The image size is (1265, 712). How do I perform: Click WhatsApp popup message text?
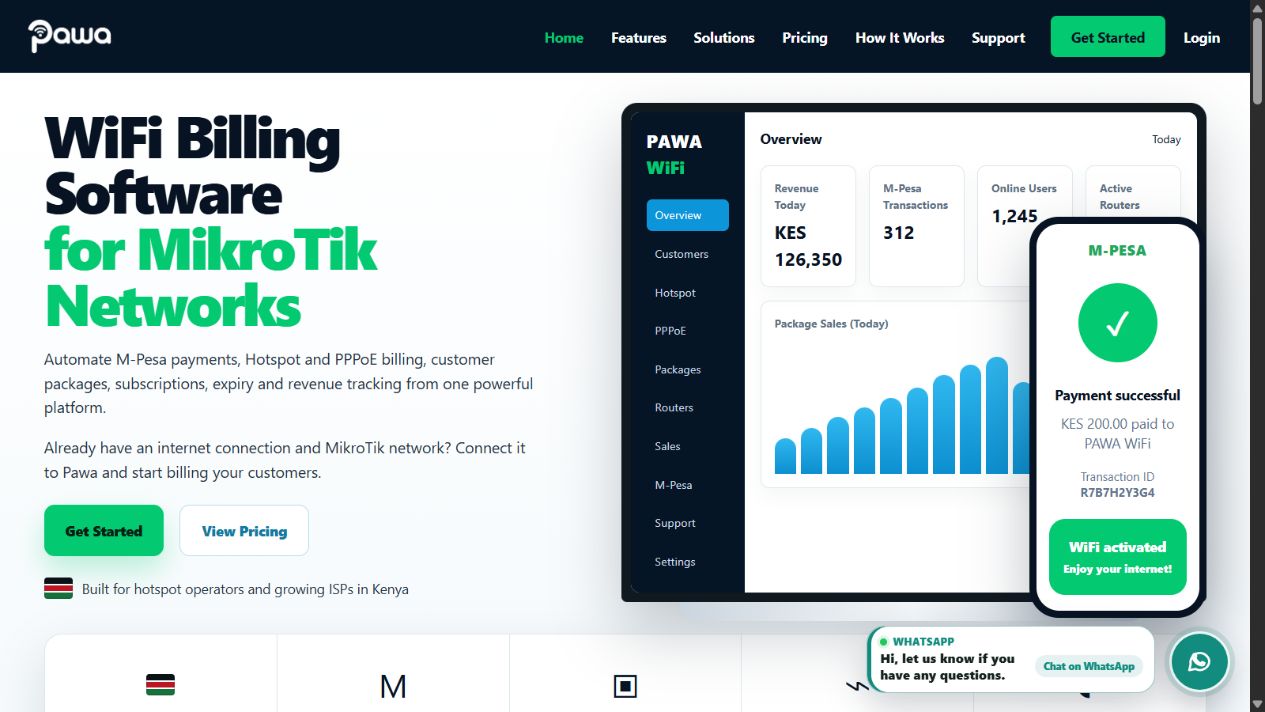(947, 667)
